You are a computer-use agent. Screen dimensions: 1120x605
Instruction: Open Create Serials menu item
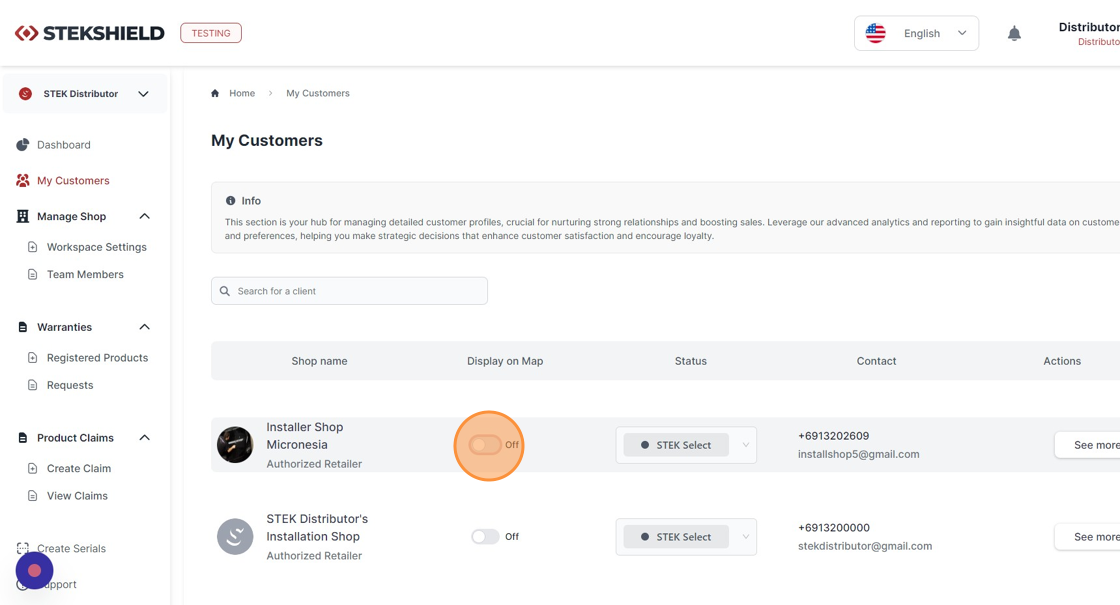71,549
